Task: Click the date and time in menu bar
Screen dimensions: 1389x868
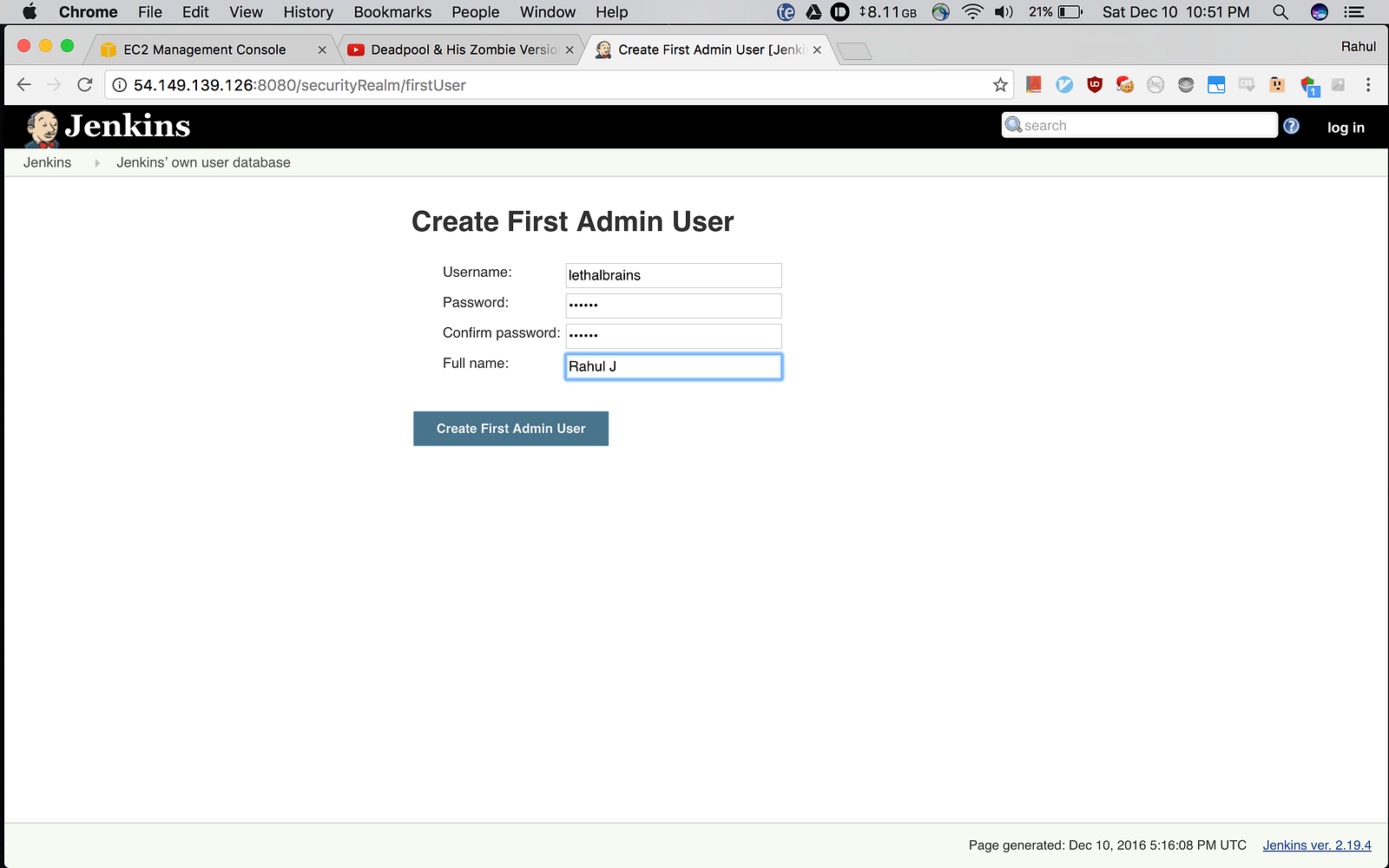Action: (1176, 12)
